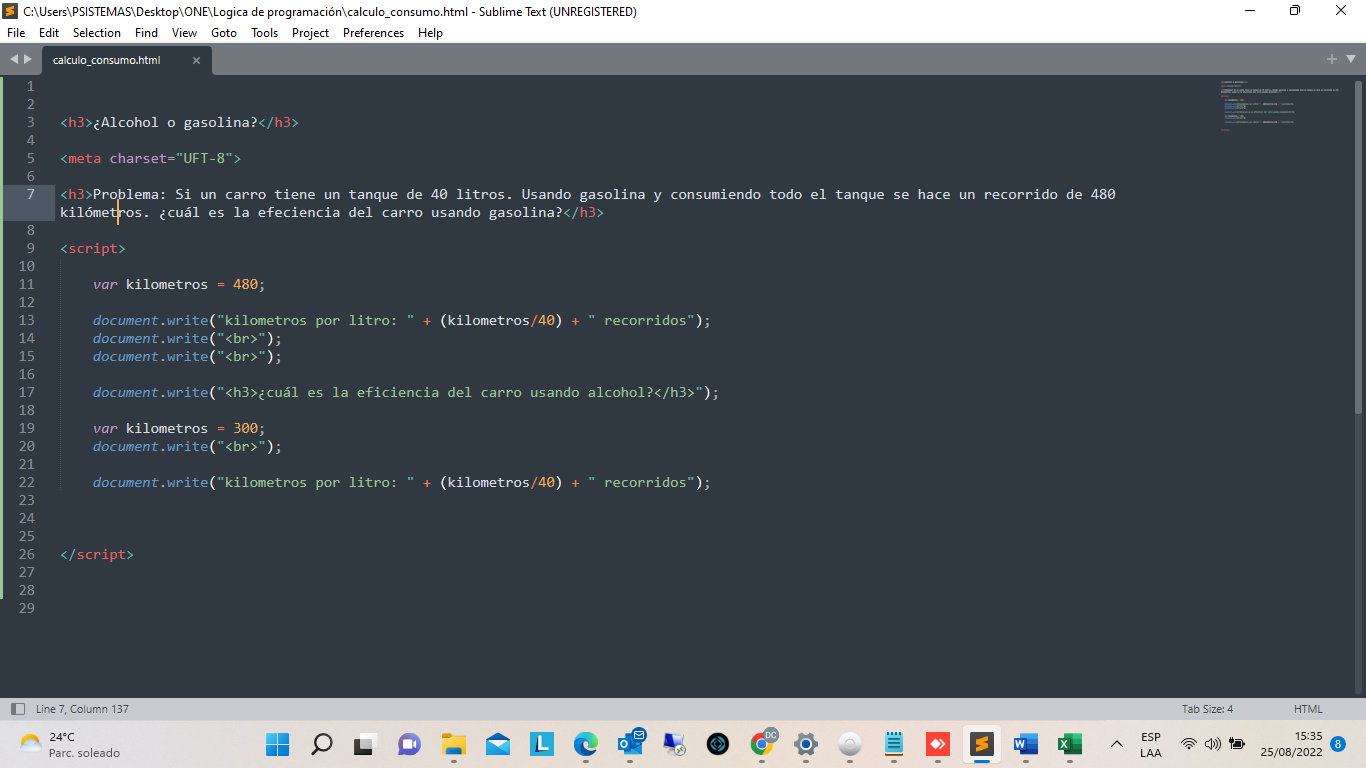Open the 24°C weather widget
This screenshot has height=768, width=1366.
pos(70,744)
